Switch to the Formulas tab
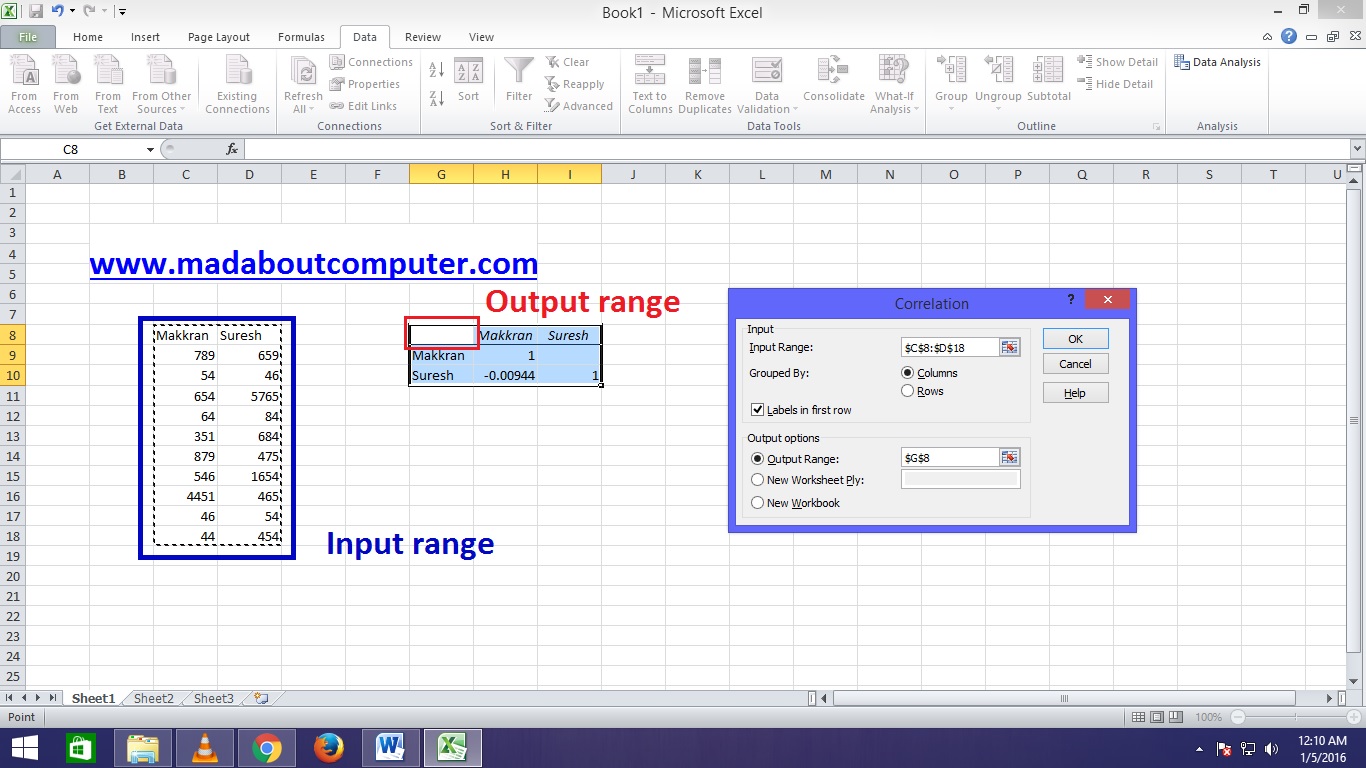The width and height of the screenshot is (1366, 768). [x=301, y=37]
